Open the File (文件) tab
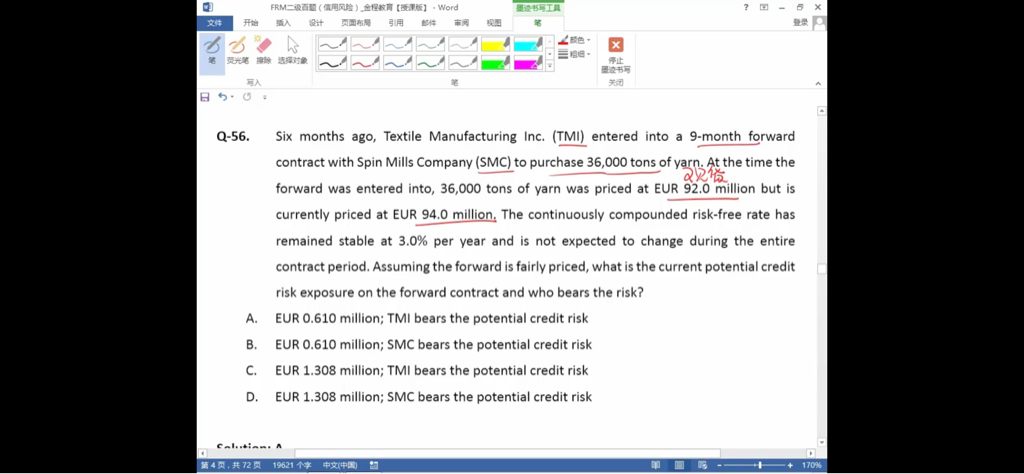 tap(214, 23)
